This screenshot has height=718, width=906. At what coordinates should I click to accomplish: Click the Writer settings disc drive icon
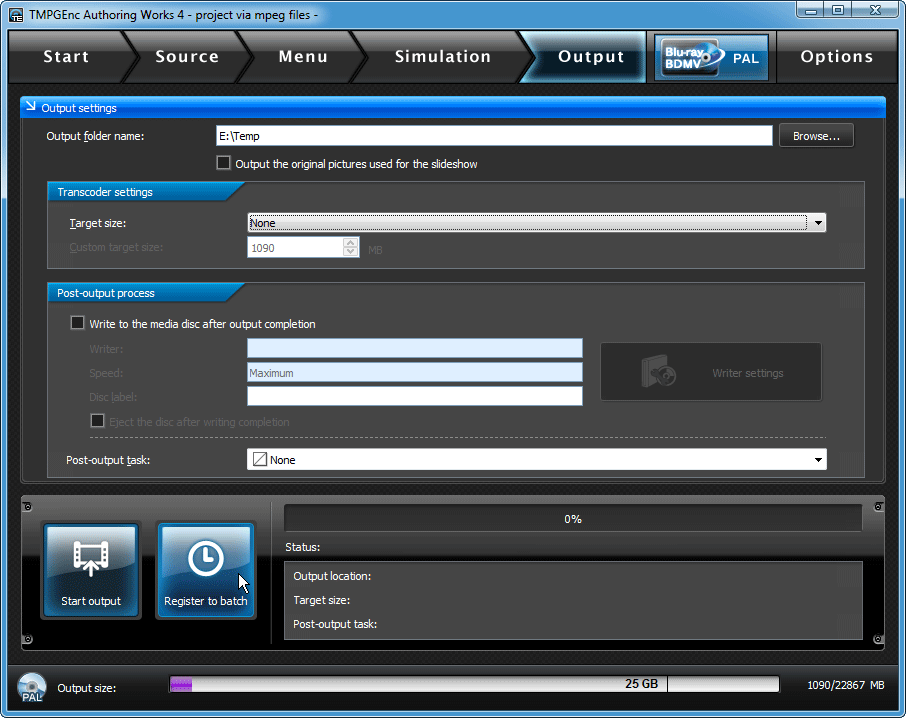tap(658, 371)
